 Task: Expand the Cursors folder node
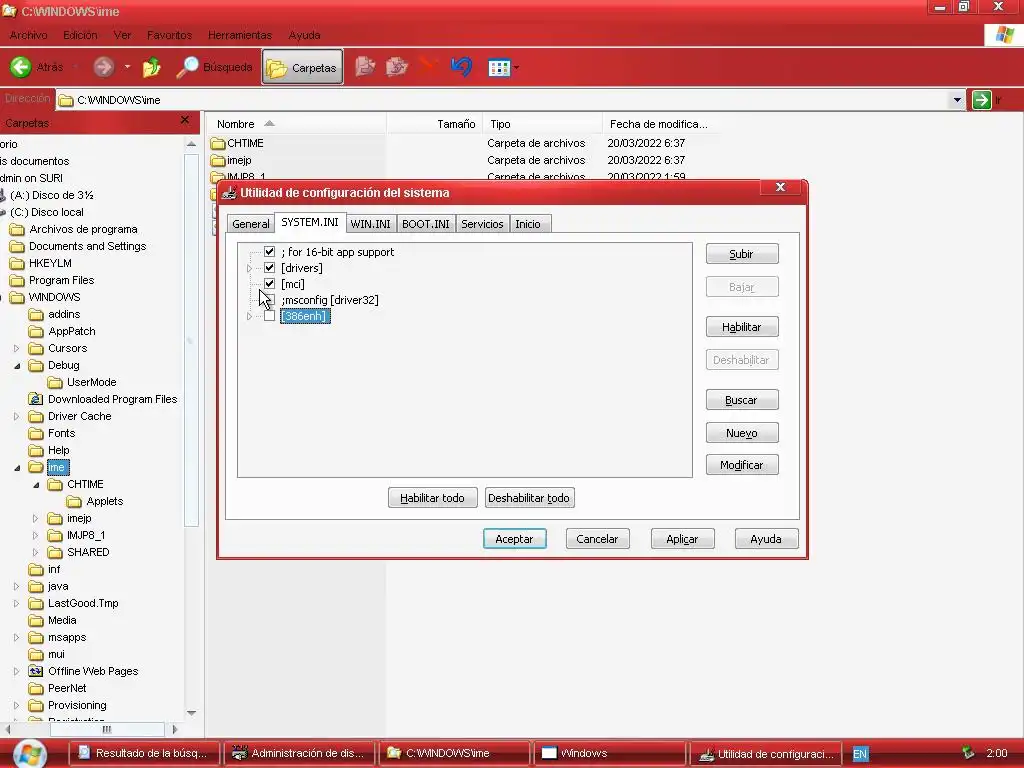pyautogui.click(x=17, y=348)
